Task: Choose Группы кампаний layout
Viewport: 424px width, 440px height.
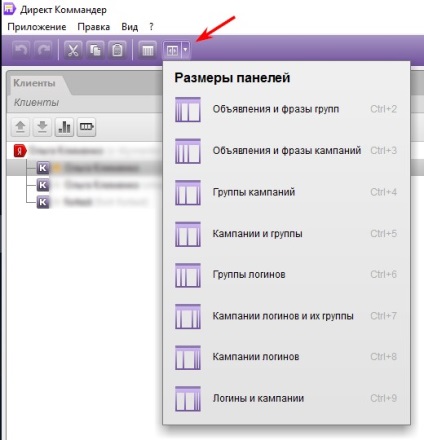Action: (286, 192)
